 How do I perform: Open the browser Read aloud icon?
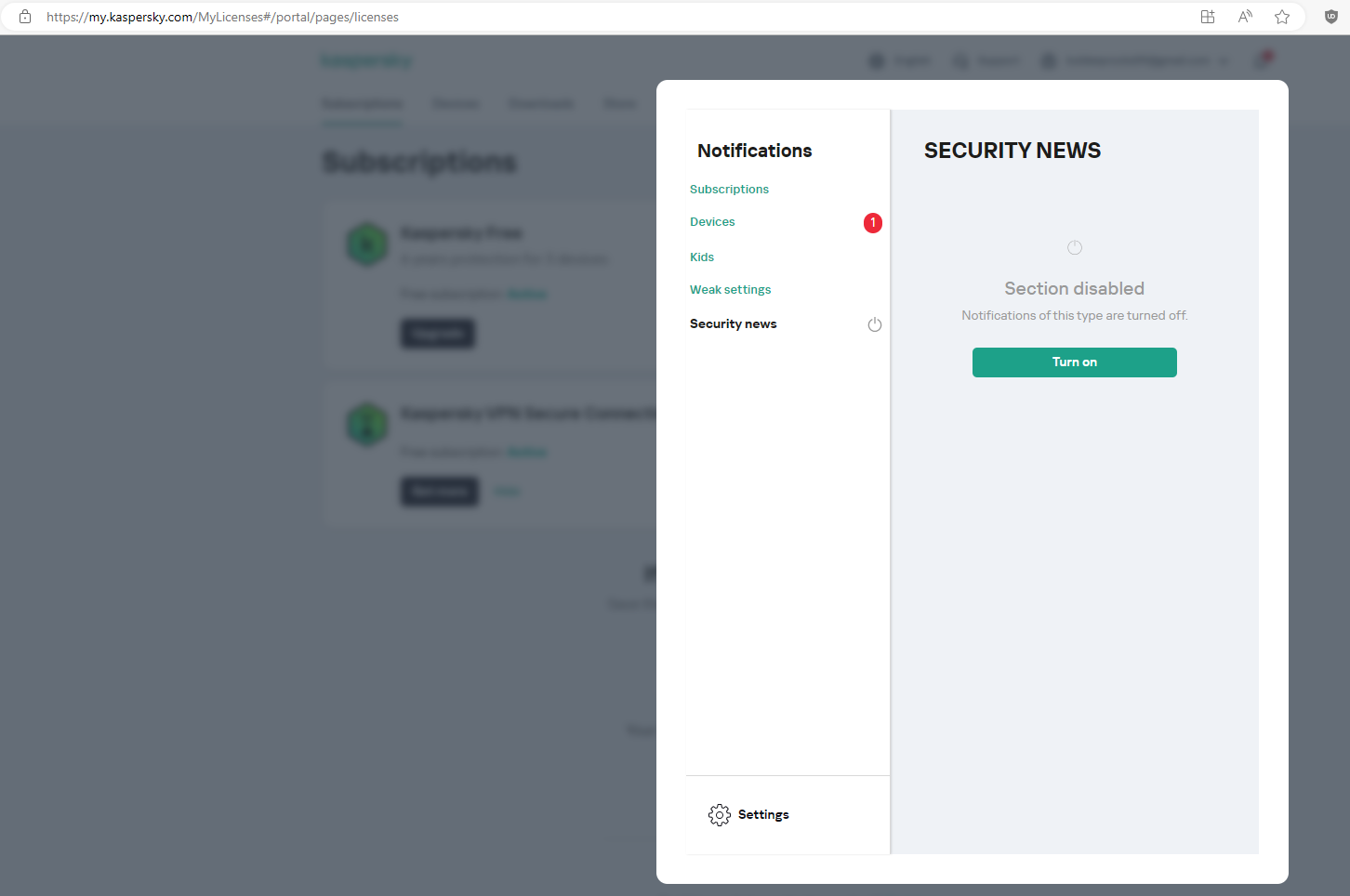click(1245, 17)
